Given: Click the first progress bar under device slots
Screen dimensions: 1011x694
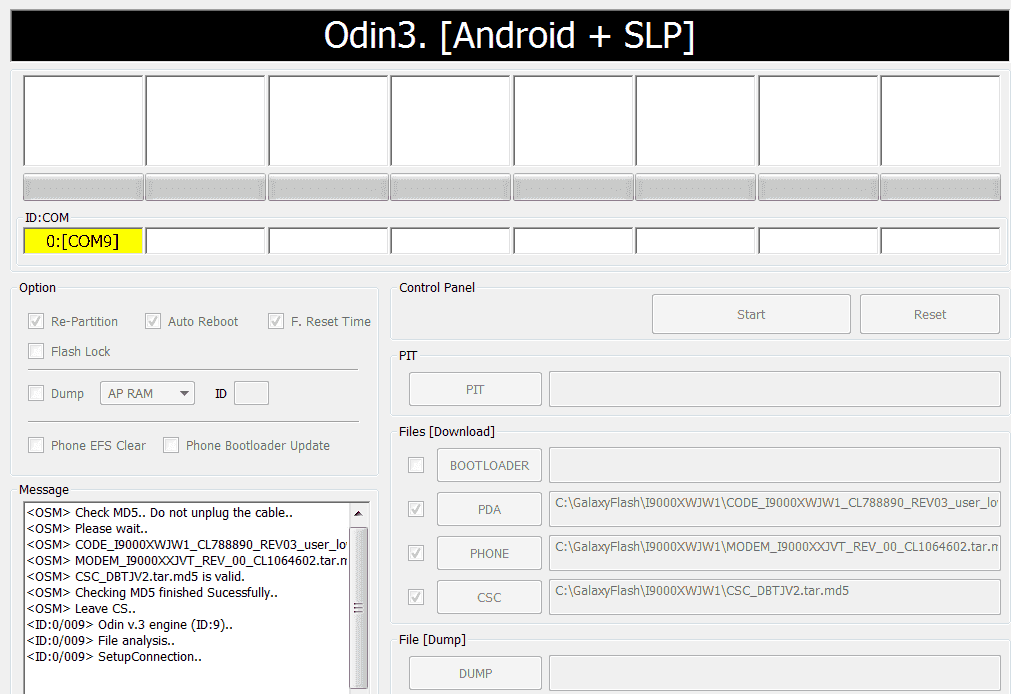Looking at the screenshot, I should [83, 188].
